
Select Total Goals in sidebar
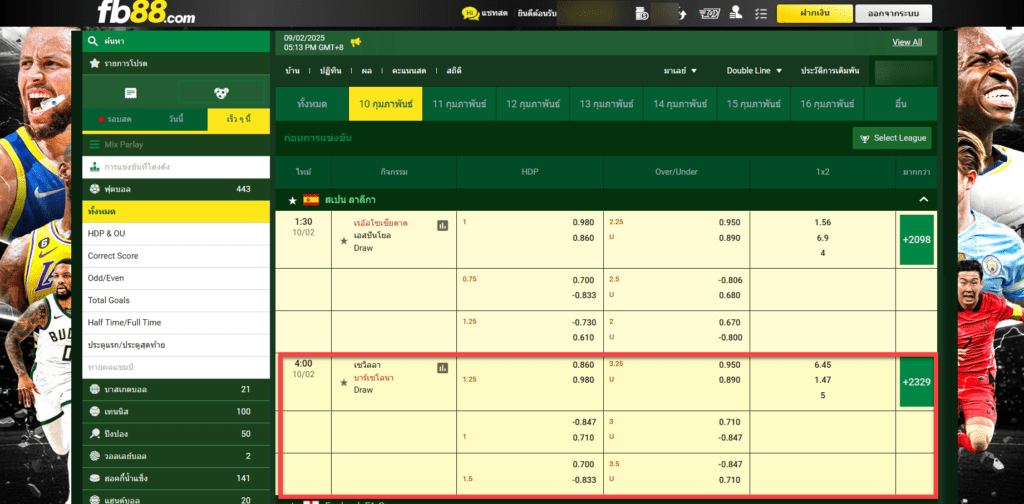click(176, 300)
